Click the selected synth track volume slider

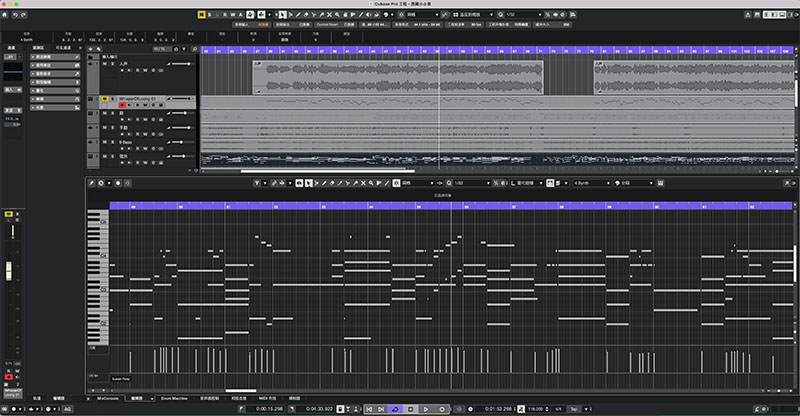[182, 99]
